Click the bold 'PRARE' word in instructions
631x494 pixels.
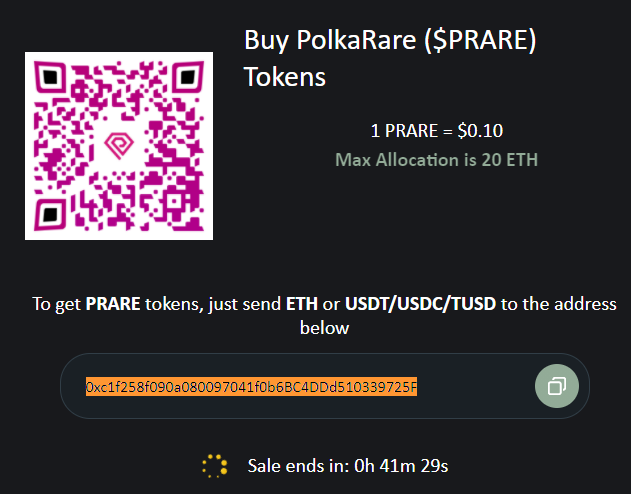113,304
